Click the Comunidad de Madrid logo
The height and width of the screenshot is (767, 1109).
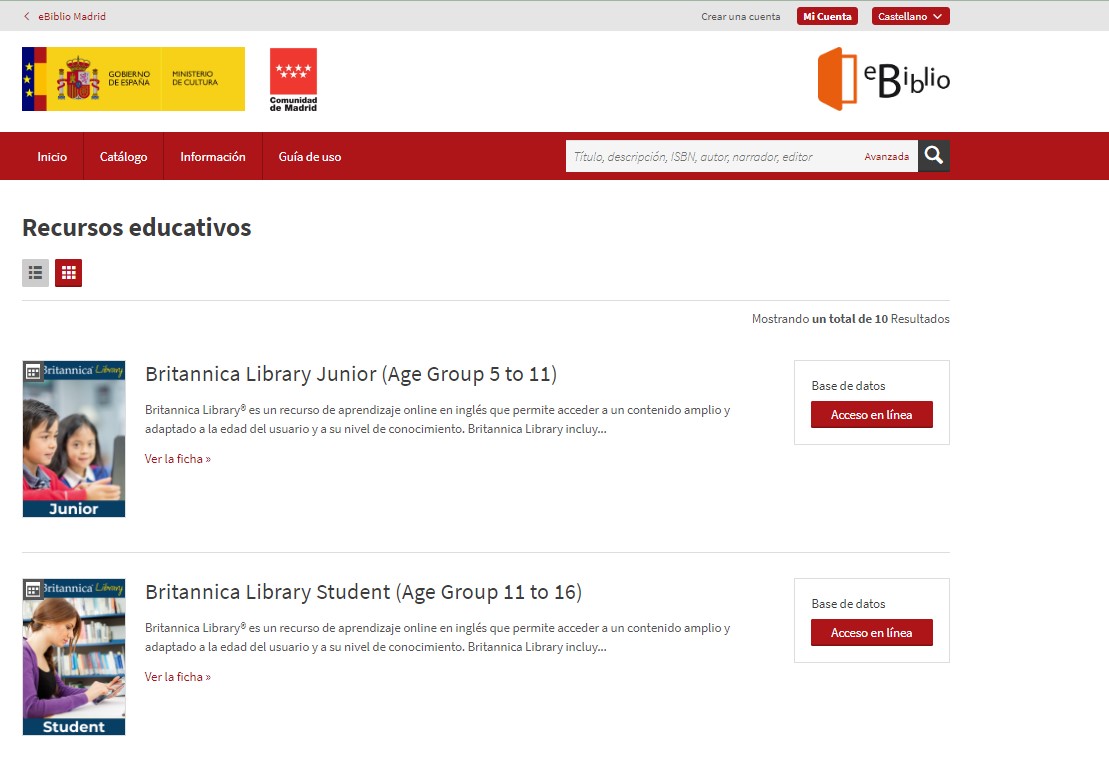tap(293, 79)
